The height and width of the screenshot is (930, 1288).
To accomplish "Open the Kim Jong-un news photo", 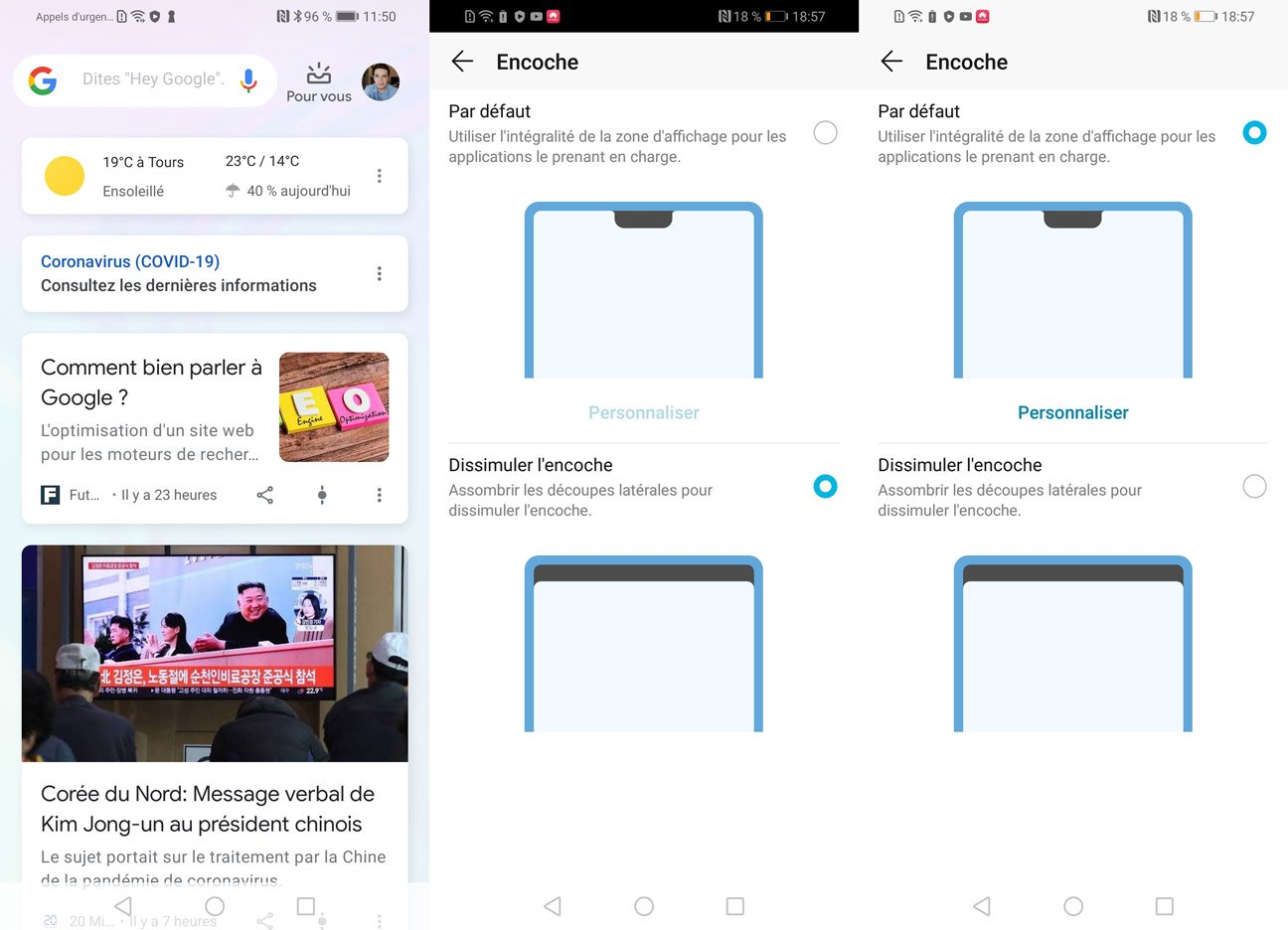I will click(215, 653).
